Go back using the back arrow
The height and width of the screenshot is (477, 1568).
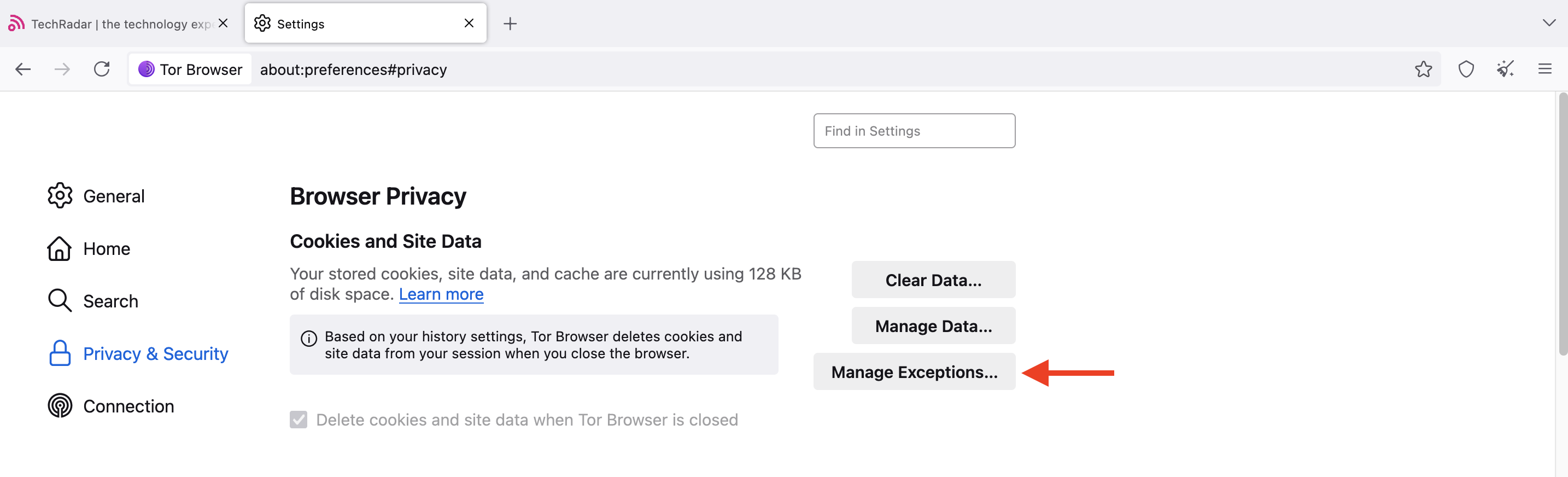[x=23, y=69]
